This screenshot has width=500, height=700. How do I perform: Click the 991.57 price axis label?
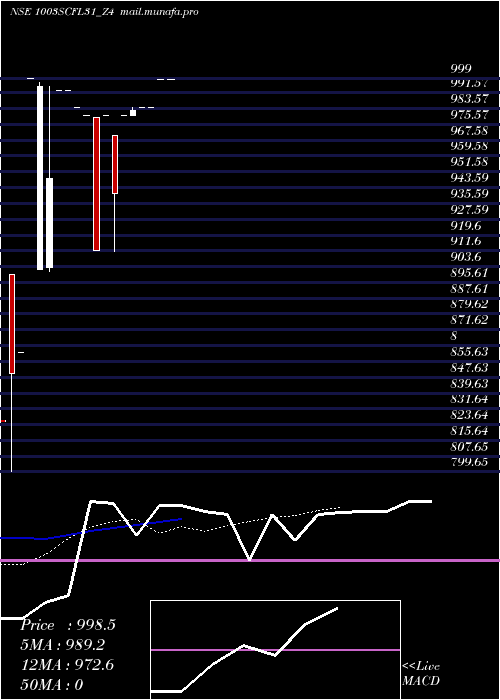click(x=469, y=83)
